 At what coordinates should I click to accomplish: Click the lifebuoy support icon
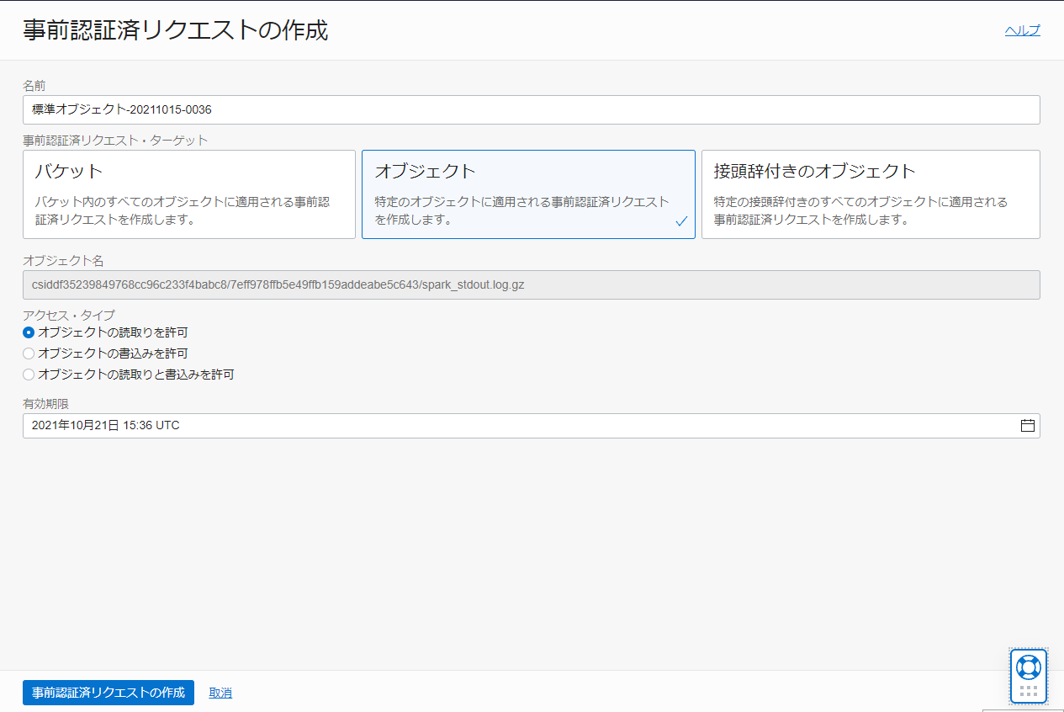click(x=1028, y=666)
